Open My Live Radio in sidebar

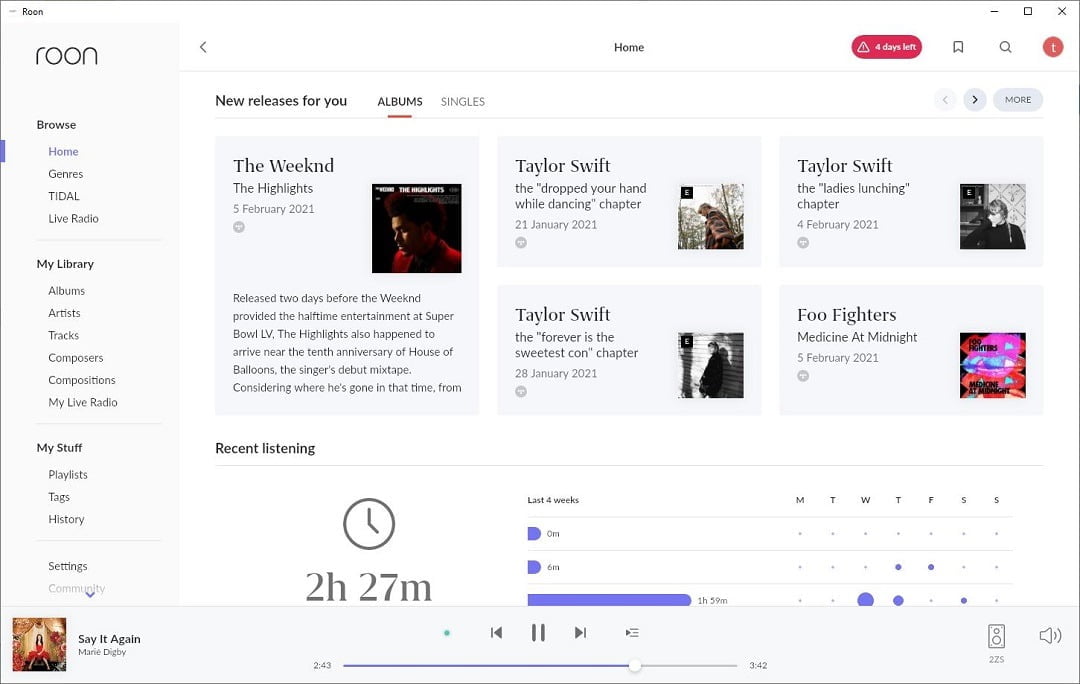(x=83, y=402)
